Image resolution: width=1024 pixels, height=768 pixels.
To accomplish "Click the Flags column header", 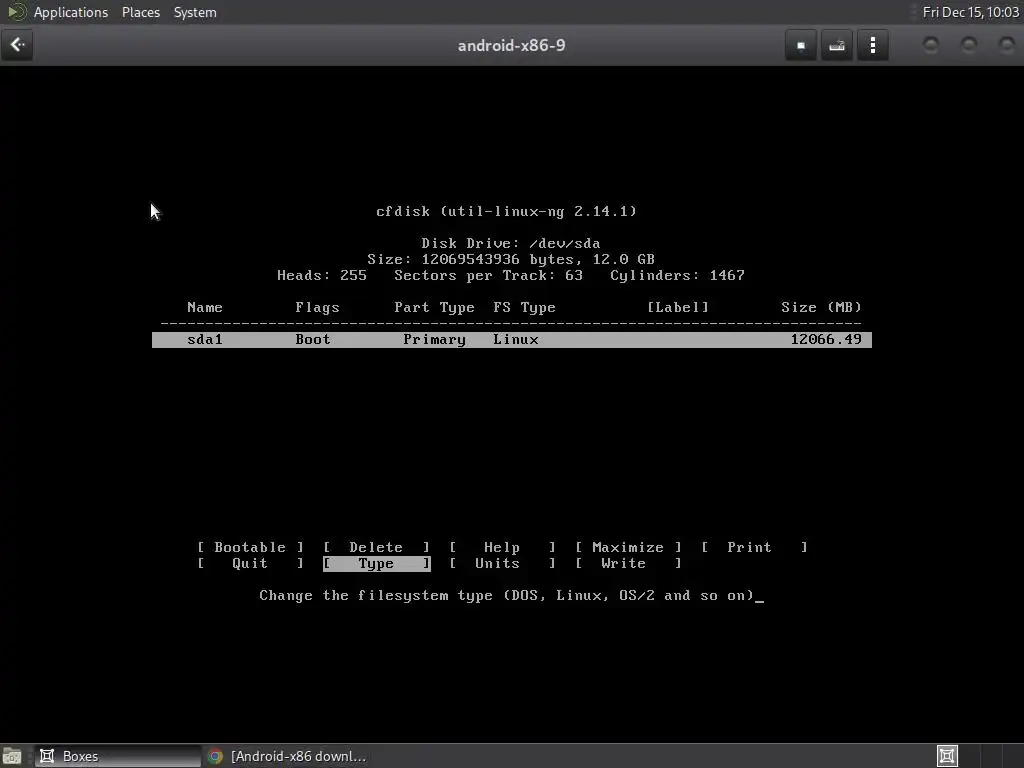I will pyautogui.click(x=317, y=308).
